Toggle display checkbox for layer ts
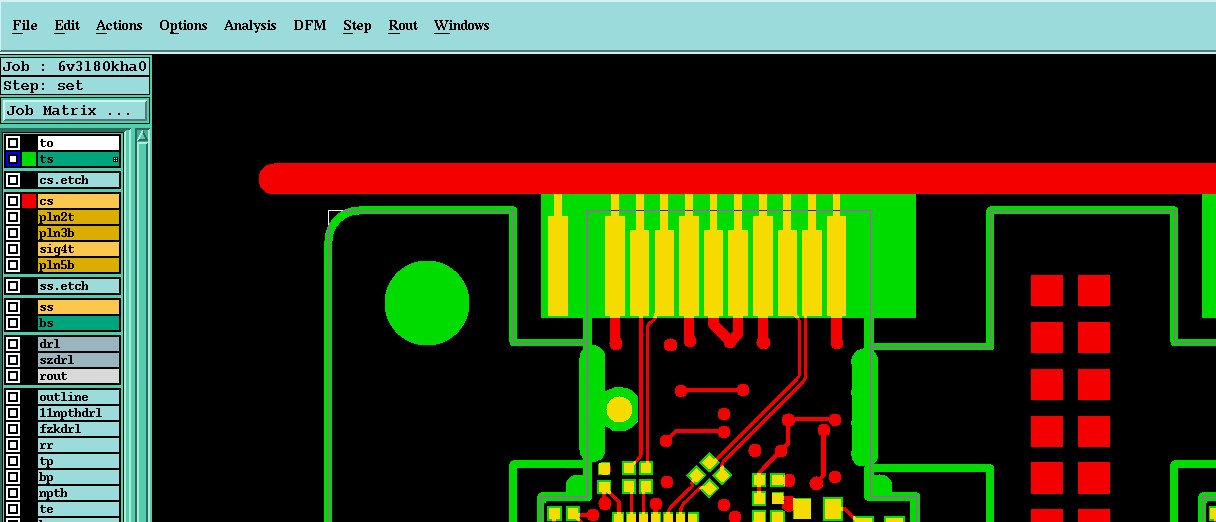This screenshot has width=1216, height=522. 13,159
